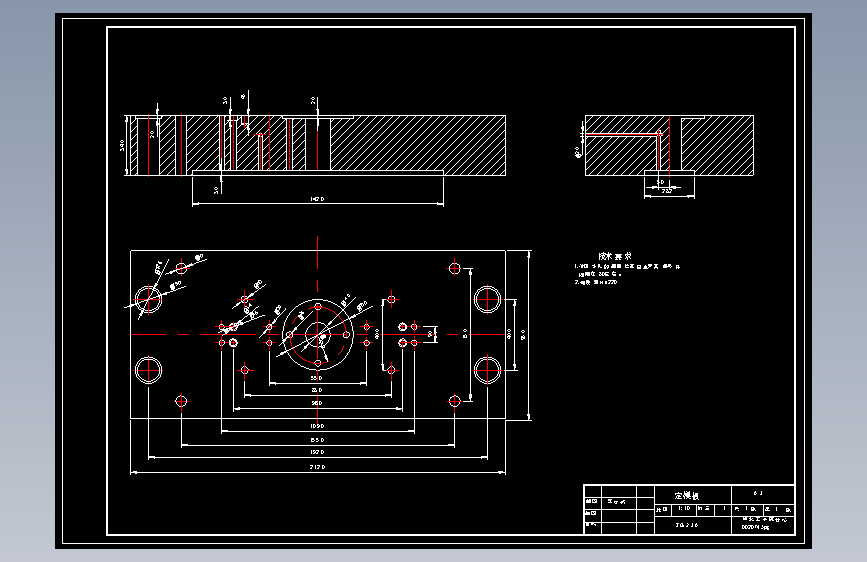Click the 技术要求 heading text

pos(615,256)
